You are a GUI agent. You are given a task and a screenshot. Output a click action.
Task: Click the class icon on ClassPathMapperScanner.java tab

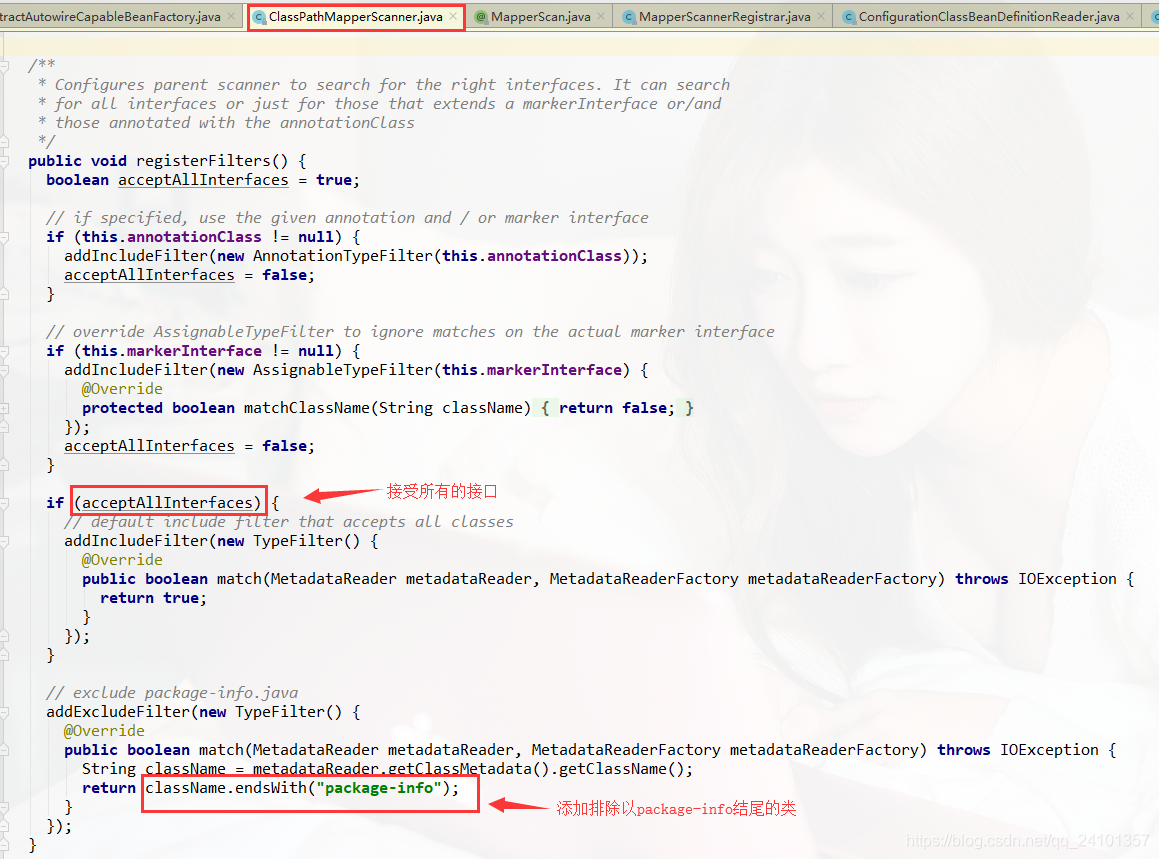tap(259, 16)
